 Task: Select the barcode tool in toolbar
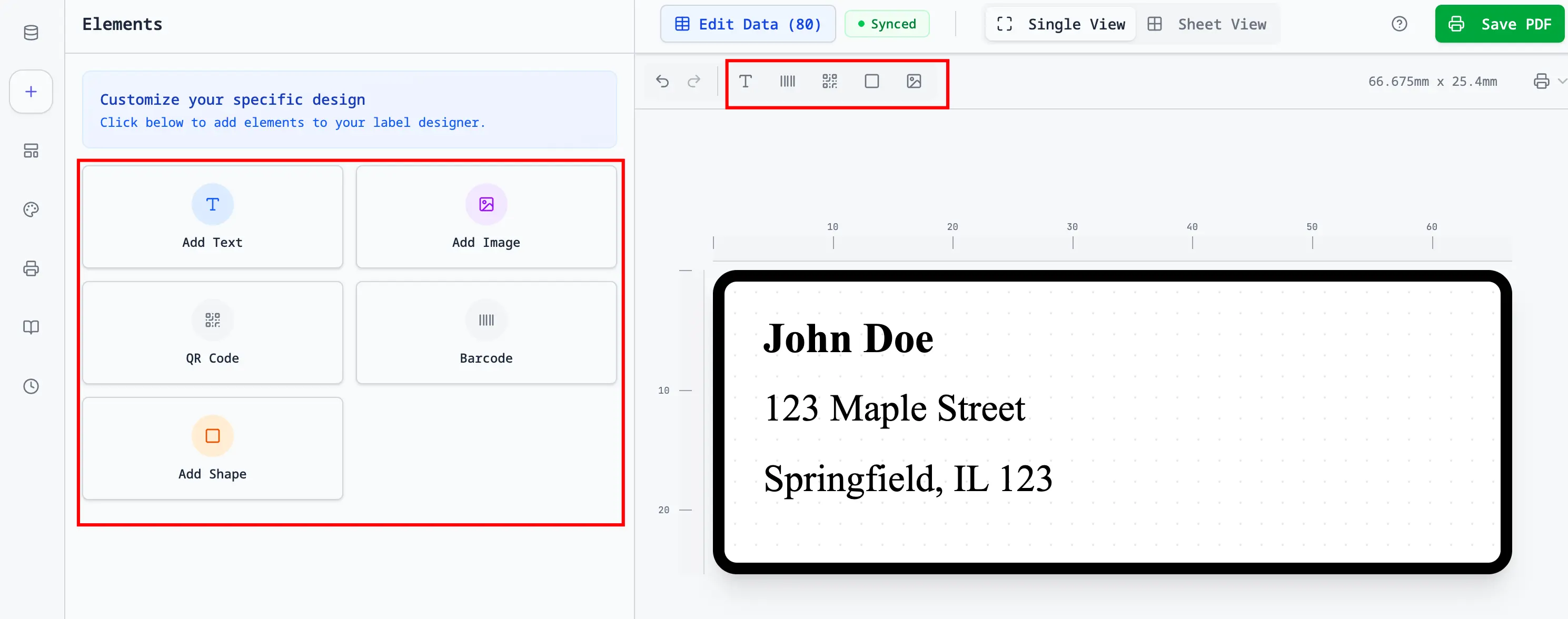point(787,81)
